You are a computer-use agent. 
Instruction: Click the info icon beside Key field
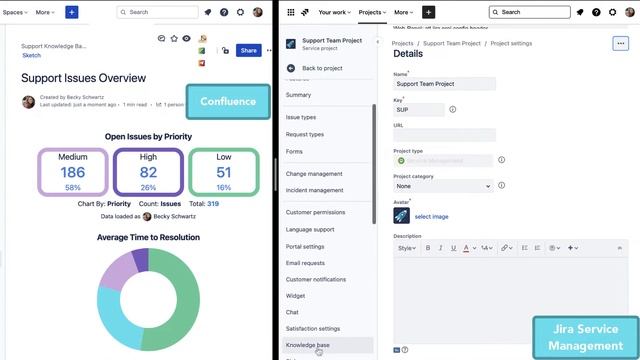coord(452,109)
